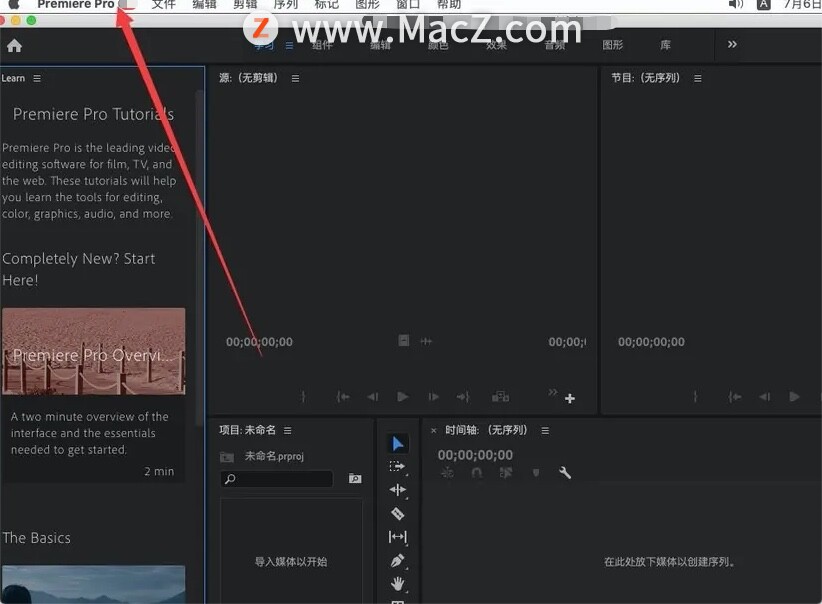Click 导入媒体以开始 import area
This screenshot has height=604, width=822.
[x=291, y=562]
